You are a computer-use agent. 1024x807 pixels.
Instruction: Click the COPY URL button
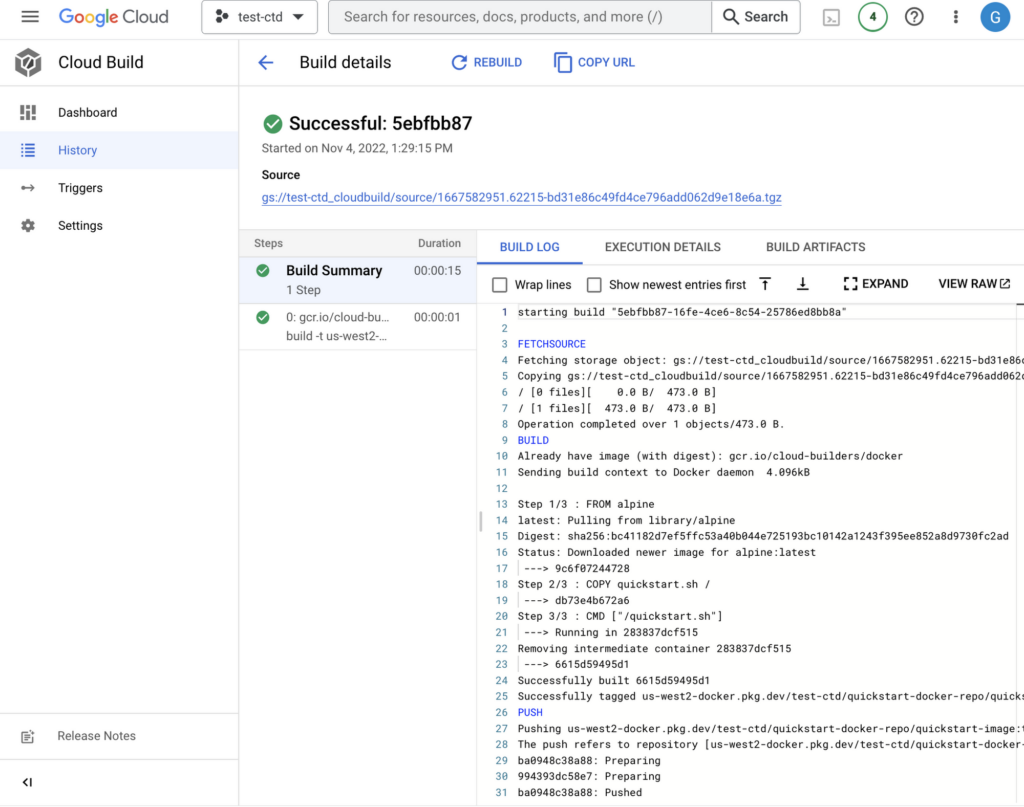pos(594,63)
